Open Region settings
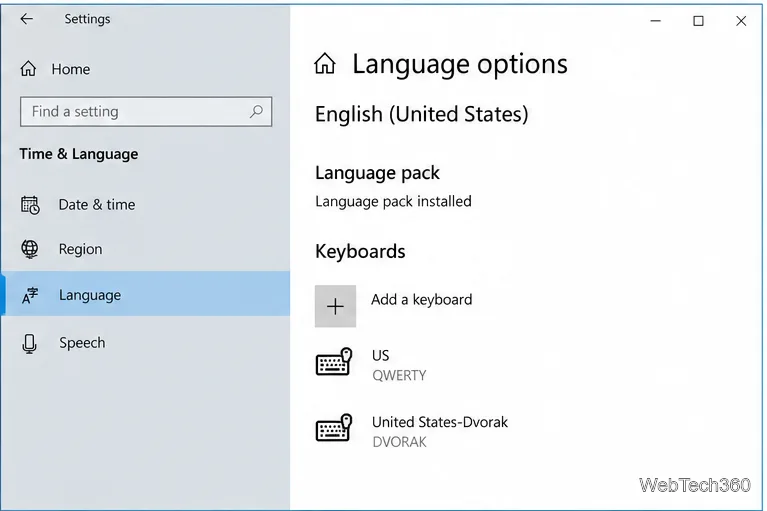The height and width of the screenshot is (511, 767). (x=145, y=249)
